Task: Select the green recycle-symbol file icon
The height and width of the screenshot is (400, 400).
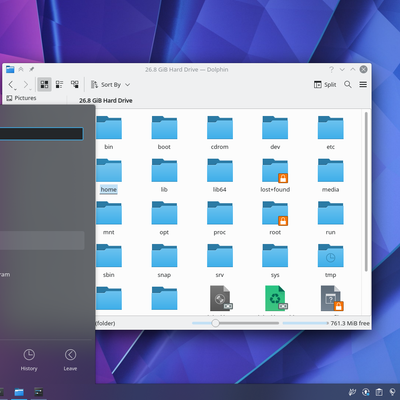Action: (x=276, y=298)
